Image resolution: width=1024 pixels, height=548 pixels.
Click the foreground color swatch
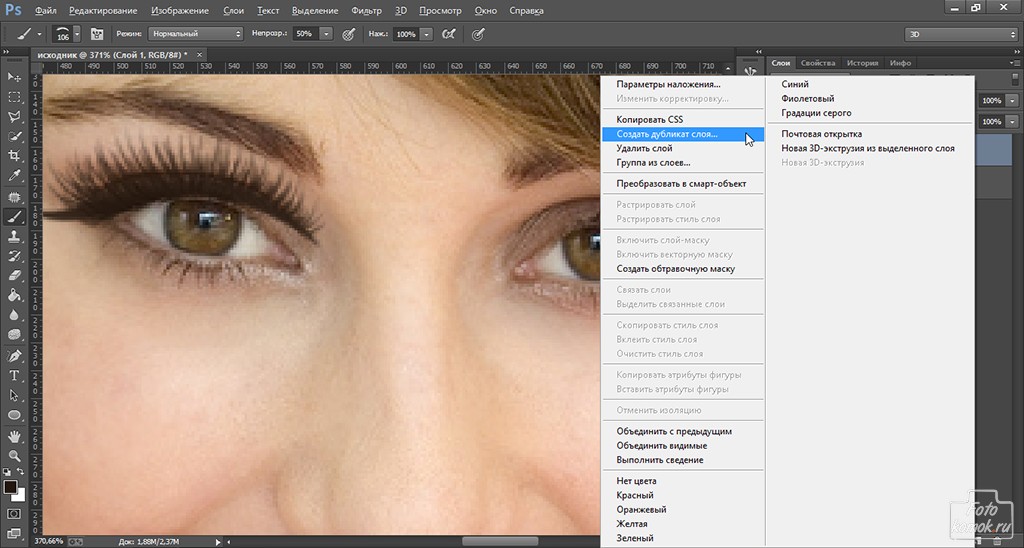click(x=10, y=487)
